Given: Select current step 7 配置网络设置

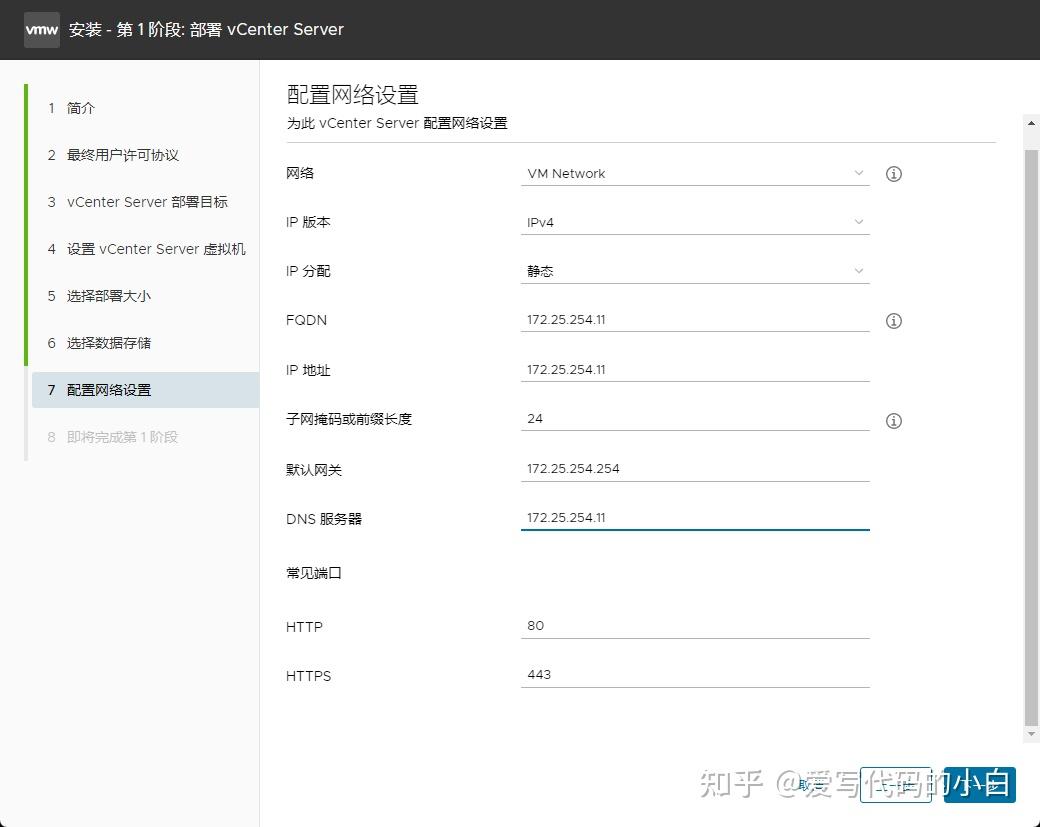Looking at the screenshot, I should (x=145, y=390).
